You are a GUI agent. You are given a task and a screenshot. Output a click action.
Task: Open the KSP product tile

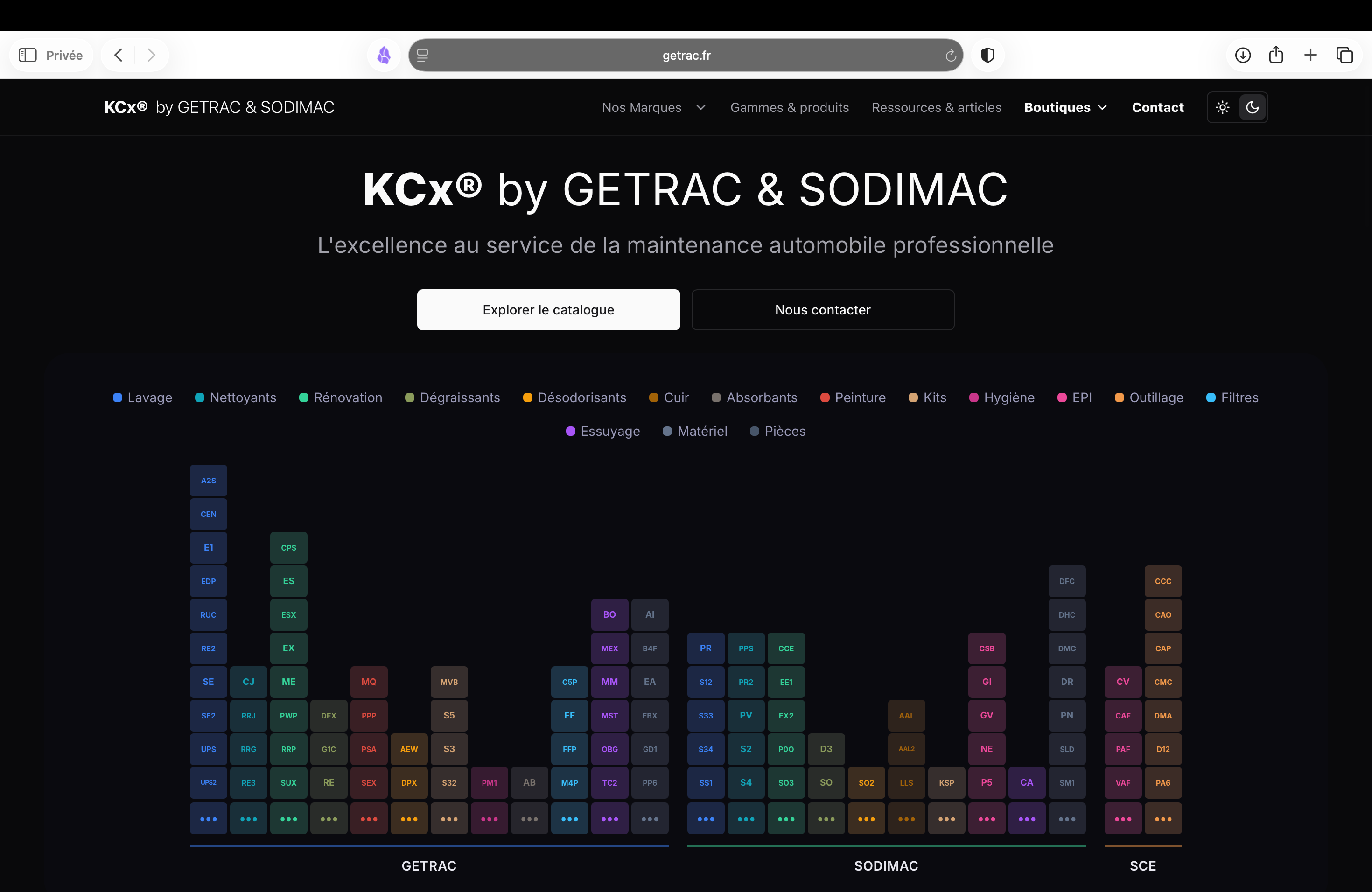(946, 782)
